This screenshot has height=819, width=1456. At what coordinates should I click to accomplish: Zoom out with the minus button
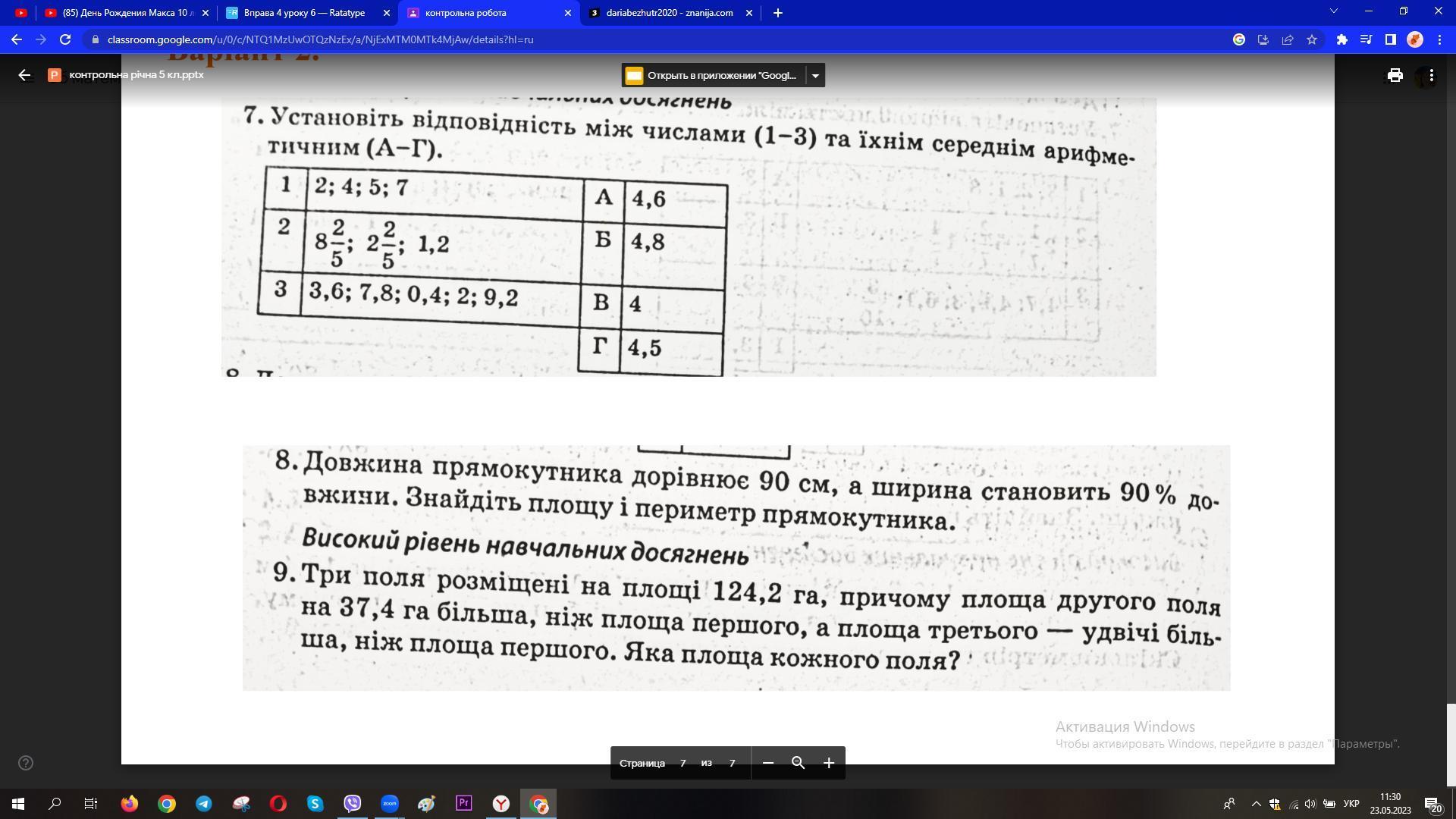[768, 763]
